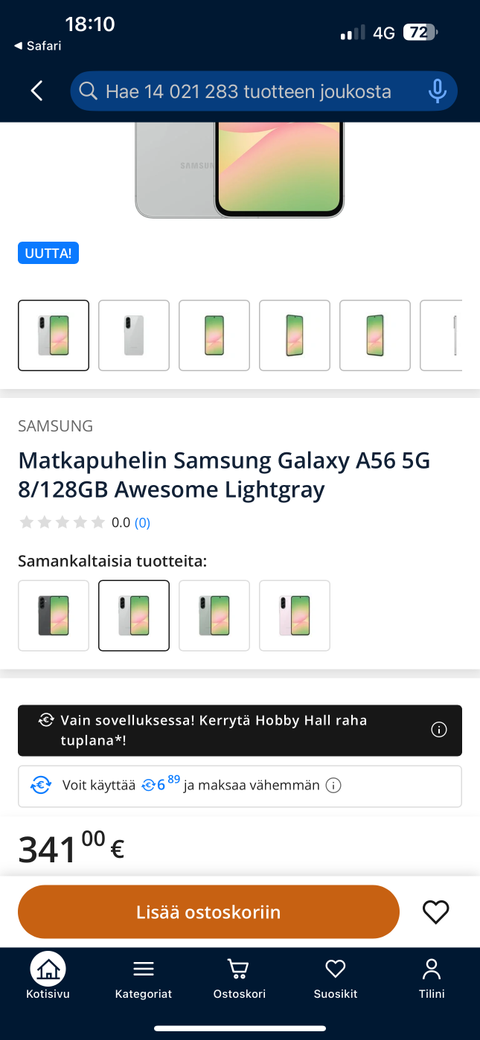Viewport: 480px width, 1040px height.
Task: Go to Kotisivu home tab
Action: pos(48,976)
